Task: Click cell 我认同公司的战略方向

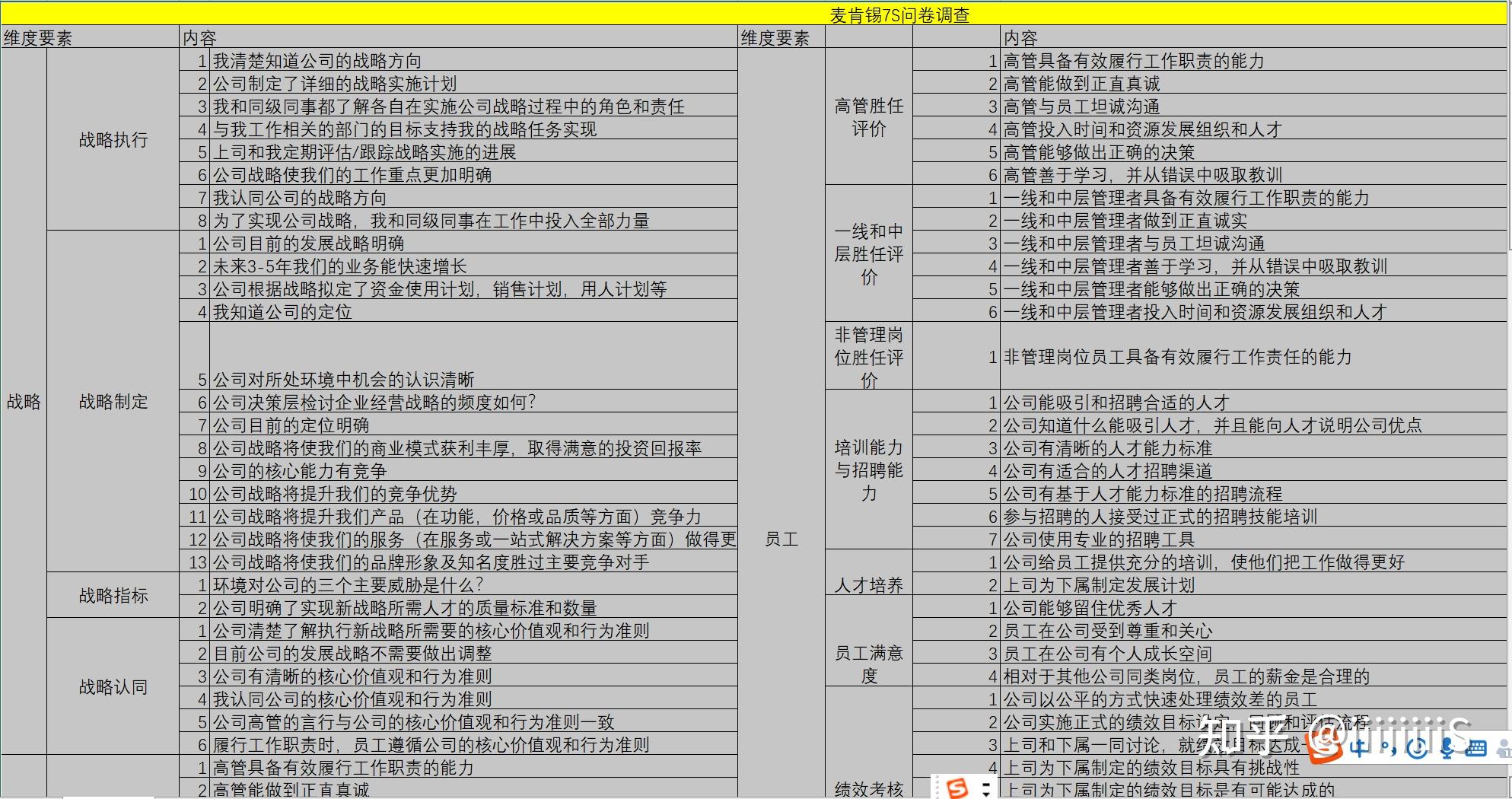Action: click(473, 198)
